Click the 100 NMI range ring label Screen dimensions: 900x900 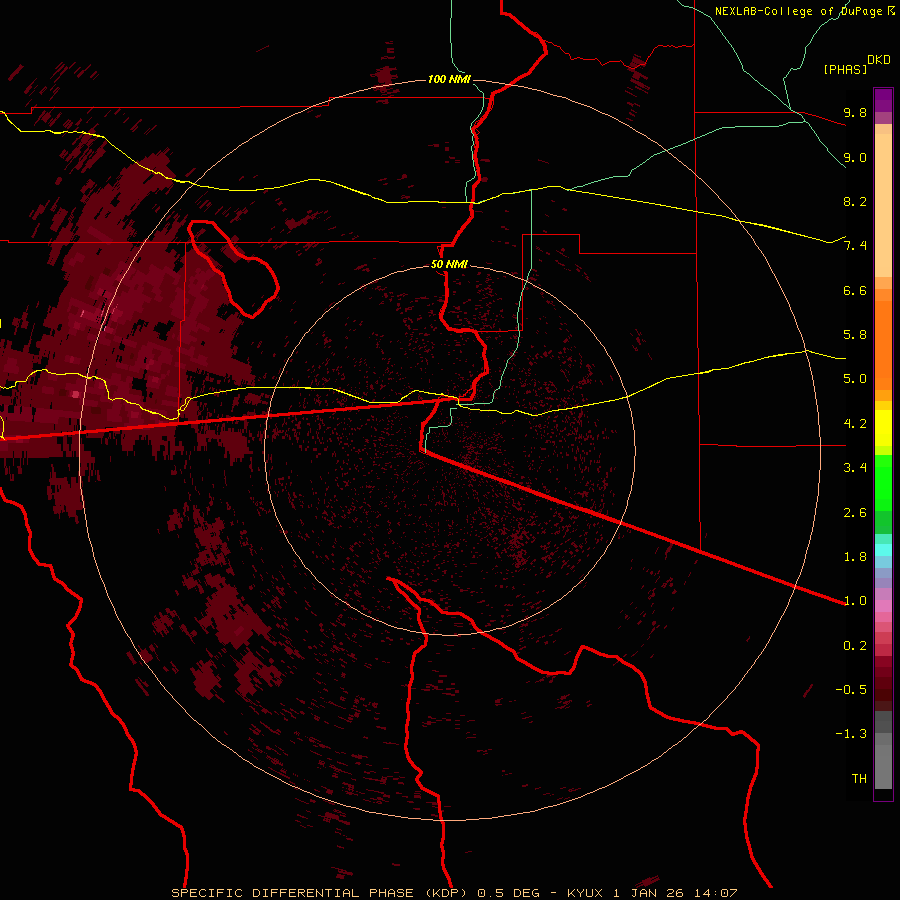click(449, 79)
